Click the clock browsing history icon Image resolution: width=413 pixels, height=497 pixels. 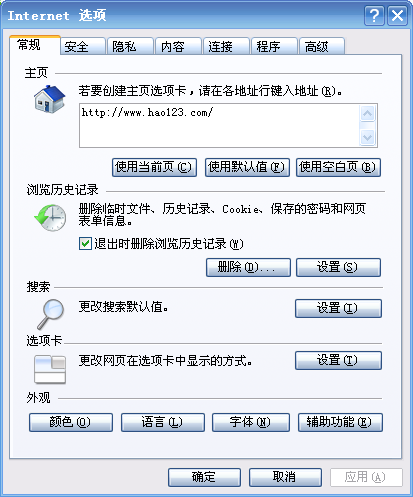50,218
